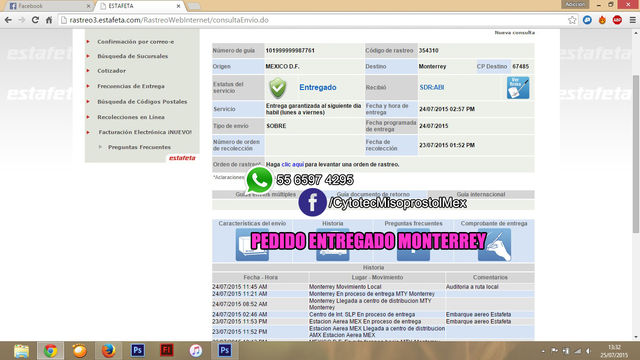Click the browser forward arrow

click(x=22, y=20)
